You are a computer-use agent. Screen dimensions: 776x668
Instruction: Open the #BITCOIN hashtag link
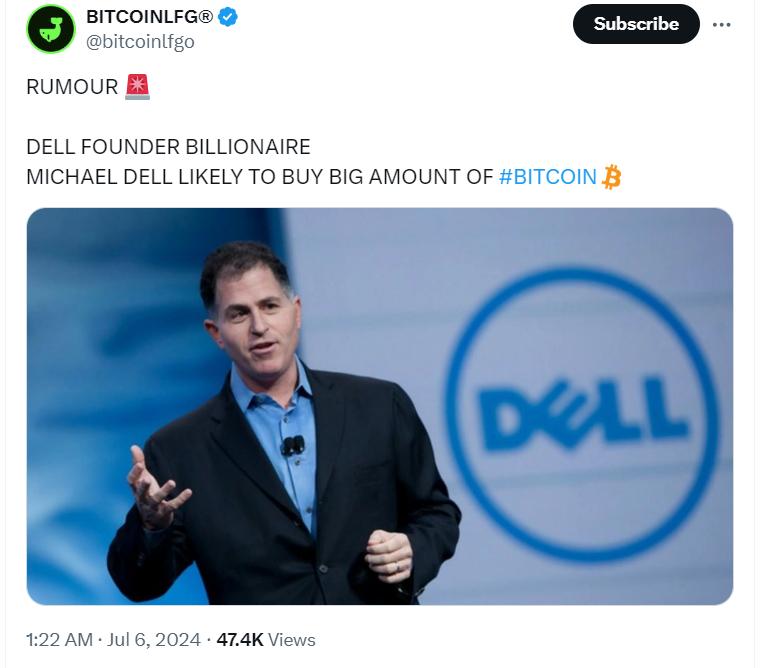(x=547, y=177)
